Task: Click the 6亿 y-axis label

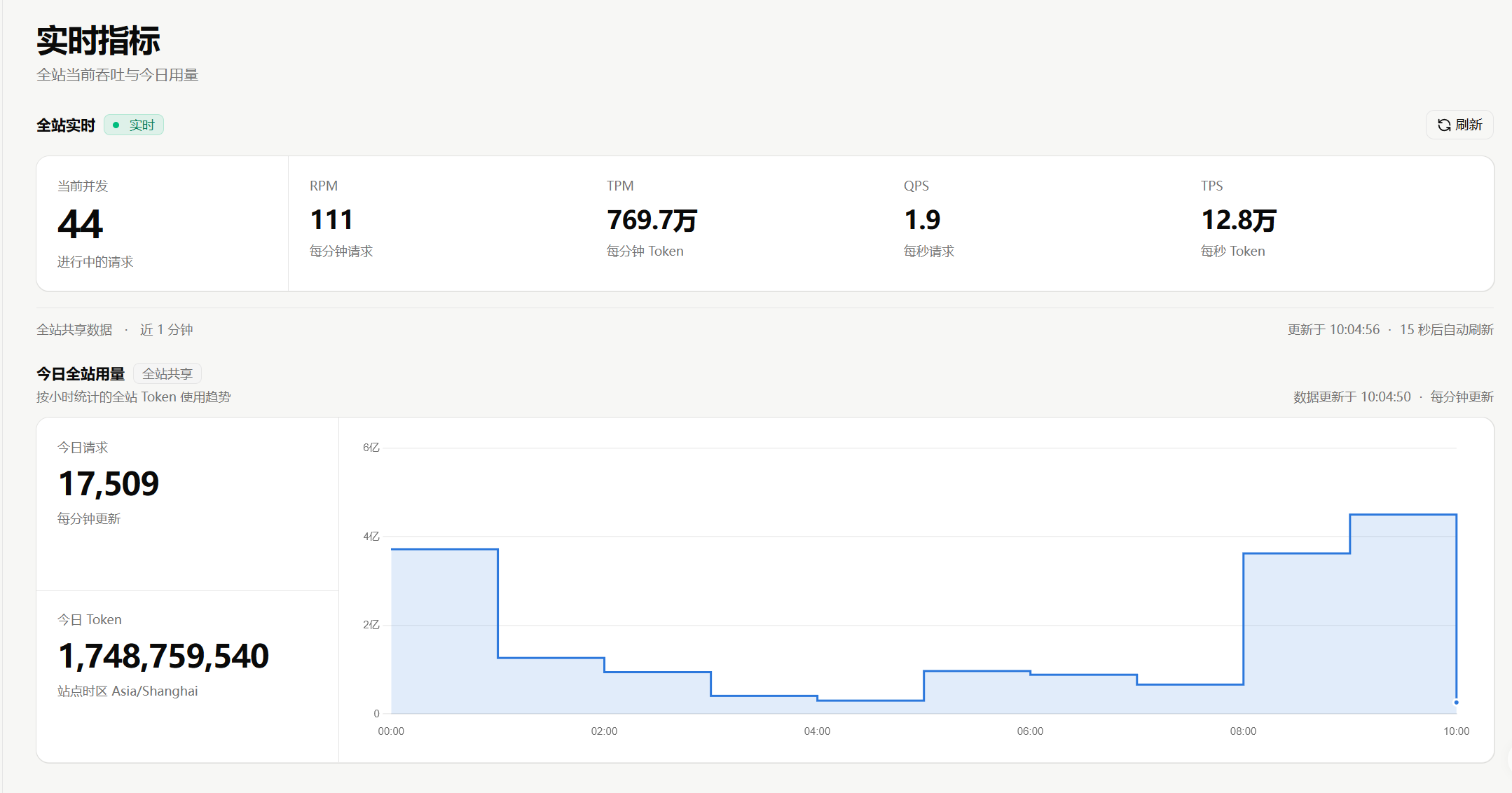Action: click(371, 447)
